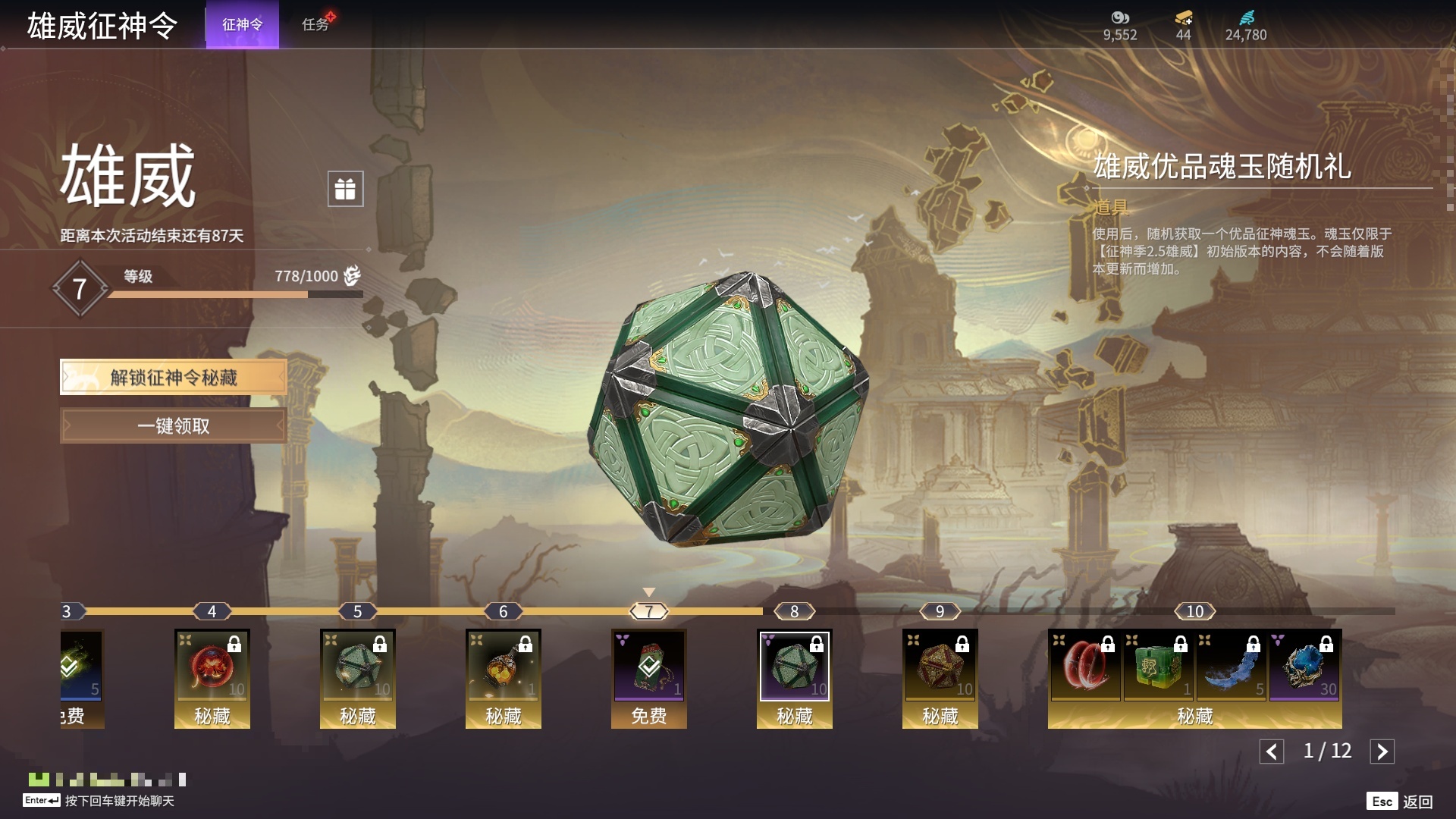Viewport: 1456px width, 819px height.
Task: Claim the level 7 free reward item
Action: tap(649, 666)
